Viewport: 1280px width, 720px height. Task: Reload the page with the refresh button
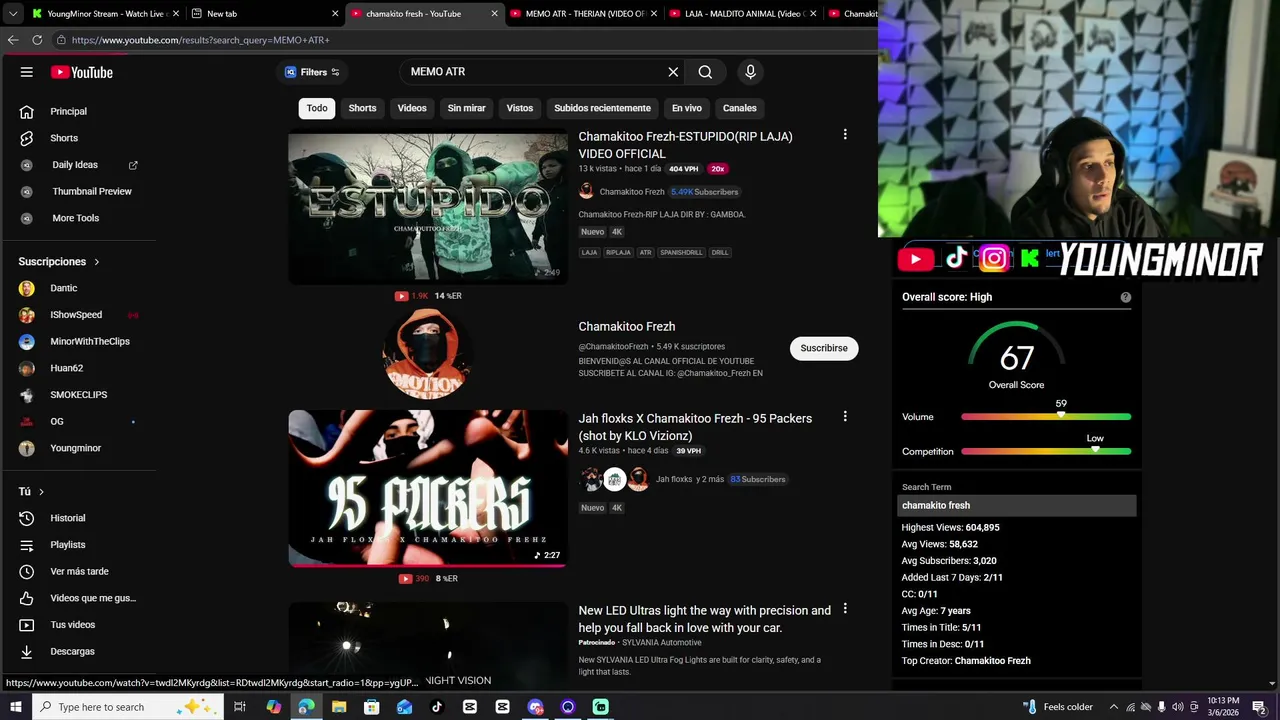(x=37, y=40)
